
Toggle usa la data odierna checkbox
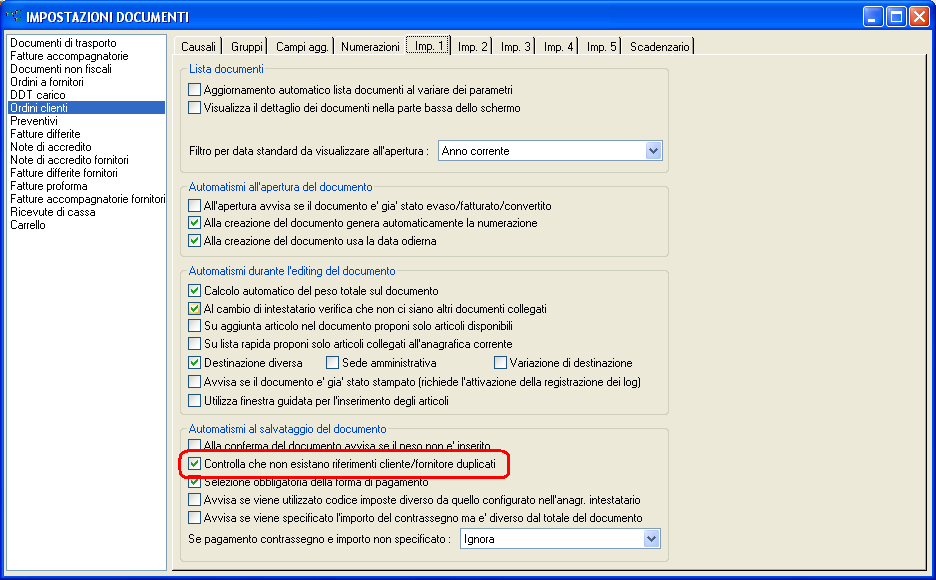[194, 241]
